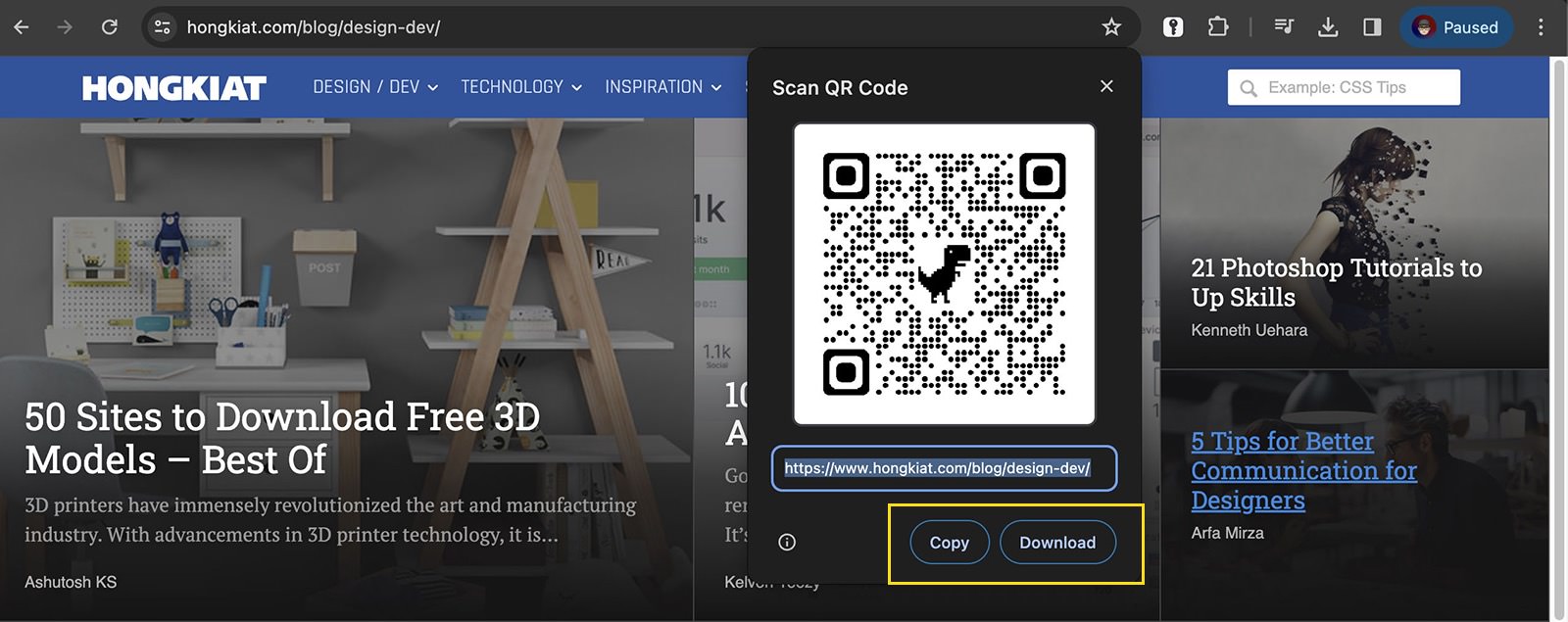The image size is (1568, 622).
Task: Open the Paused profile button
Action: point(1456,27)
